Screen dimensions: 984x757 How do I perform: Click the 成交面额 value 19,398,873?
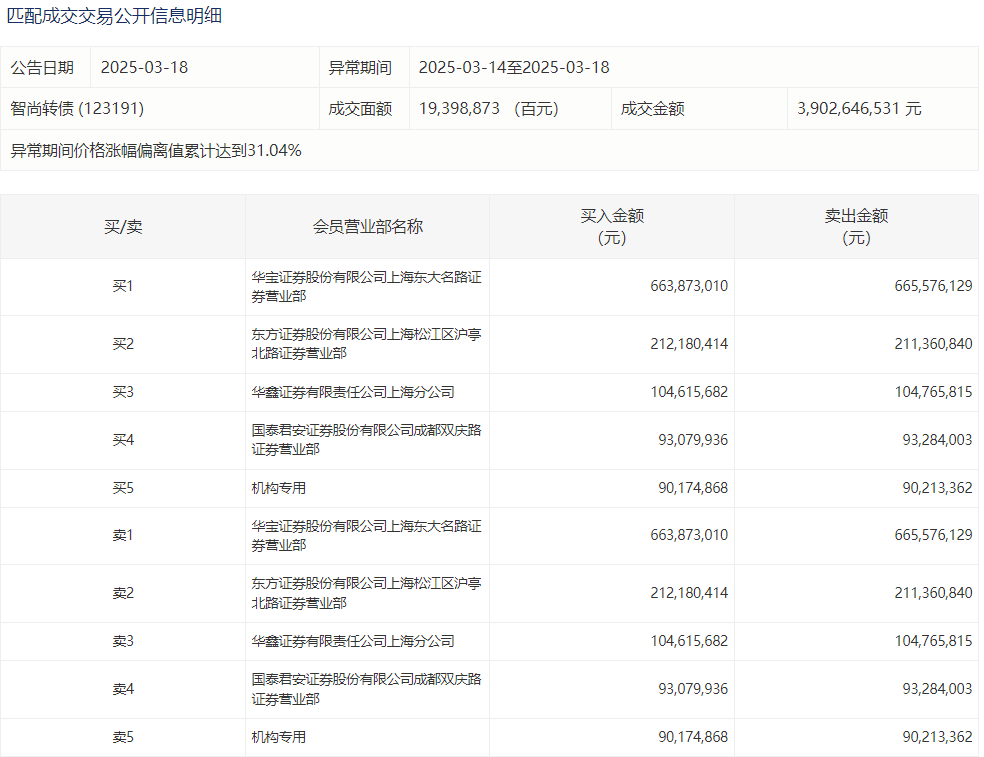pyautogui.click(x=459, y=109)
